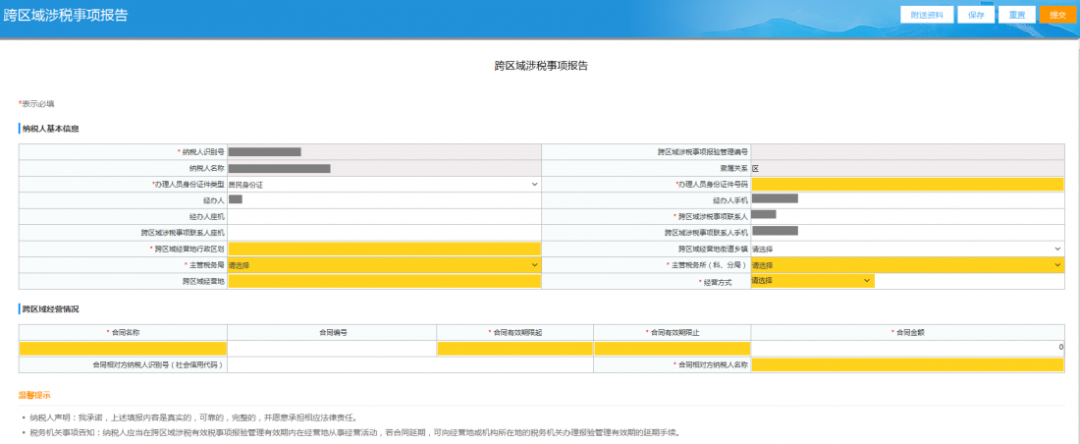Open the 办理人员身份证件类型 dropdown

[x=383, y=184]
